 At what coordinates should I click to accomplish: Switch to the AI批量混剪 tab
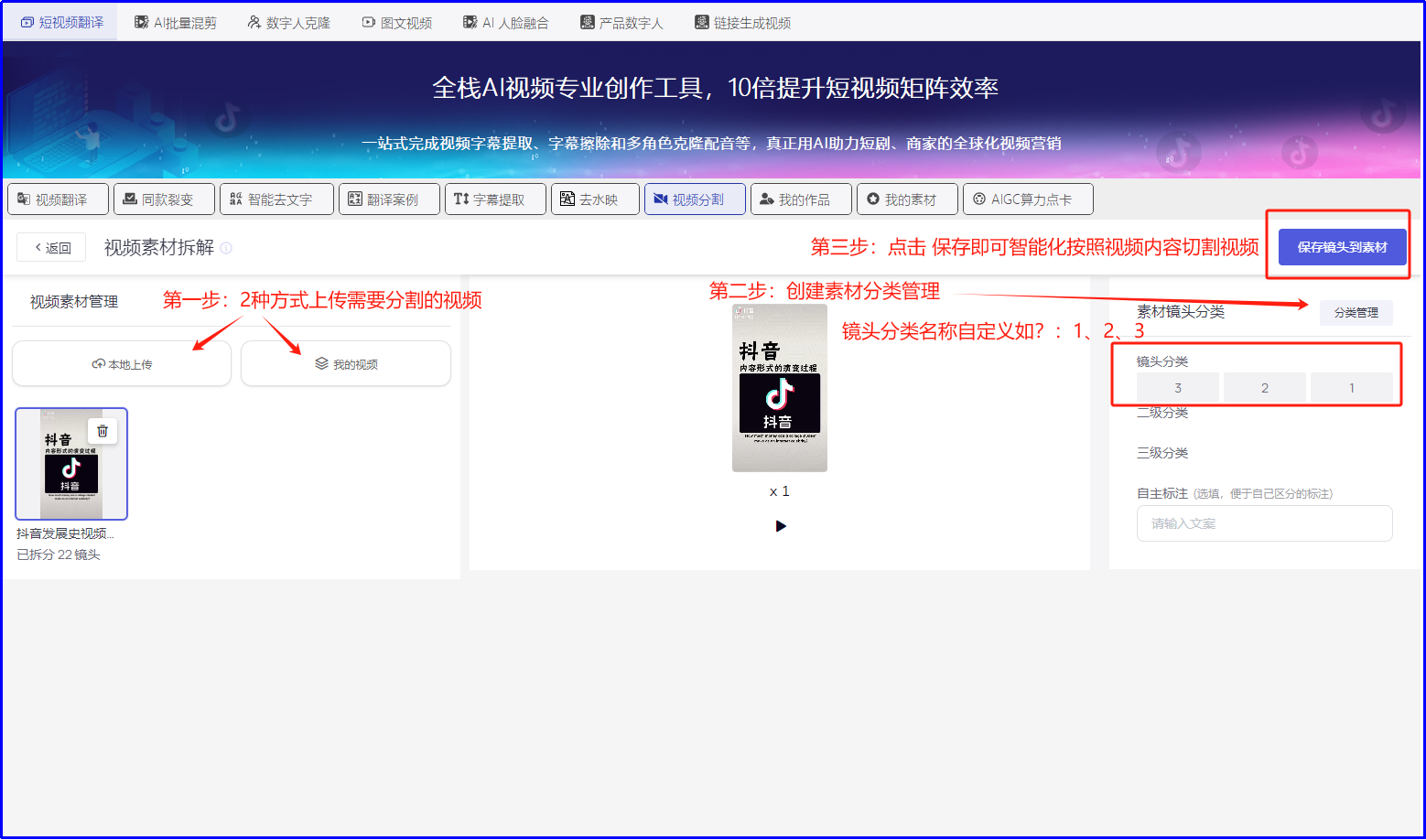click(174, 20)
